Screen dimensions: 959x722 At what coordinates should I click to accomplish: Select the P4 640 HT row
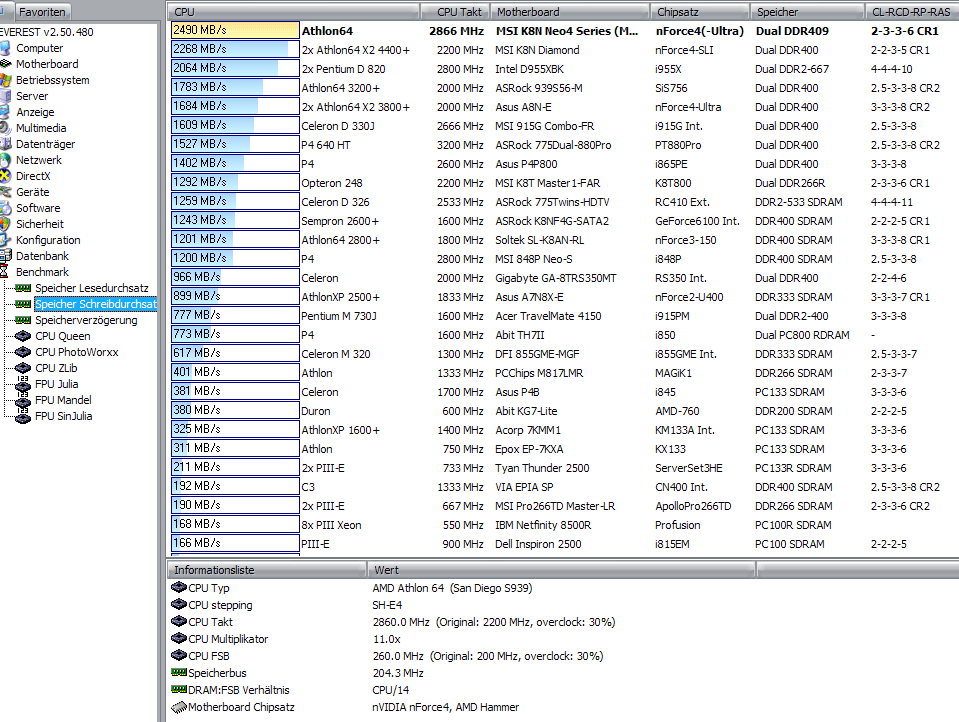563,145
